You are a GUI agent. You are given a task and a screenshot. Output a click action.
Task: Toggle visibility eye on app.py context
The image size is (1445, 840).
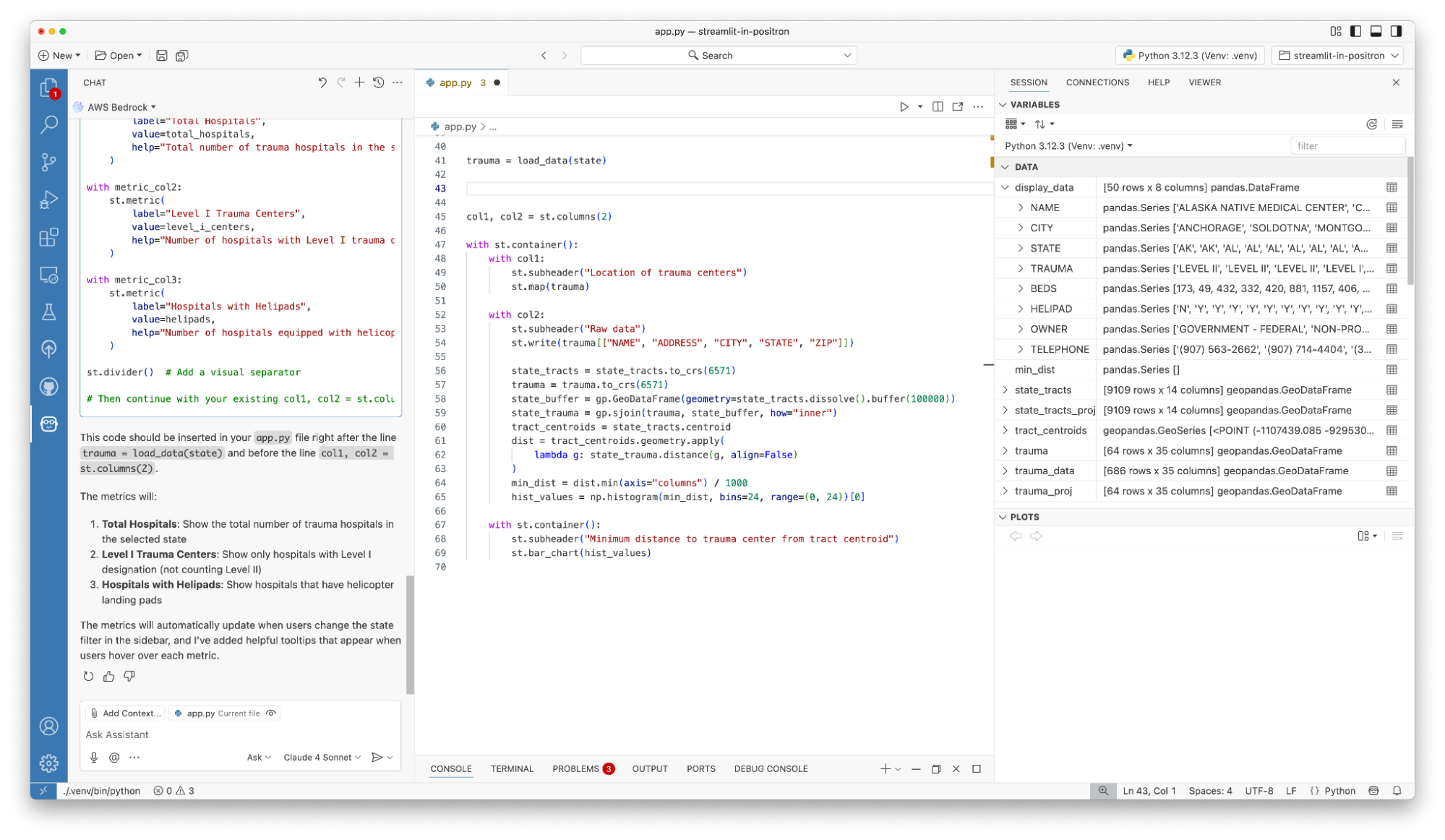pos(271,713)
